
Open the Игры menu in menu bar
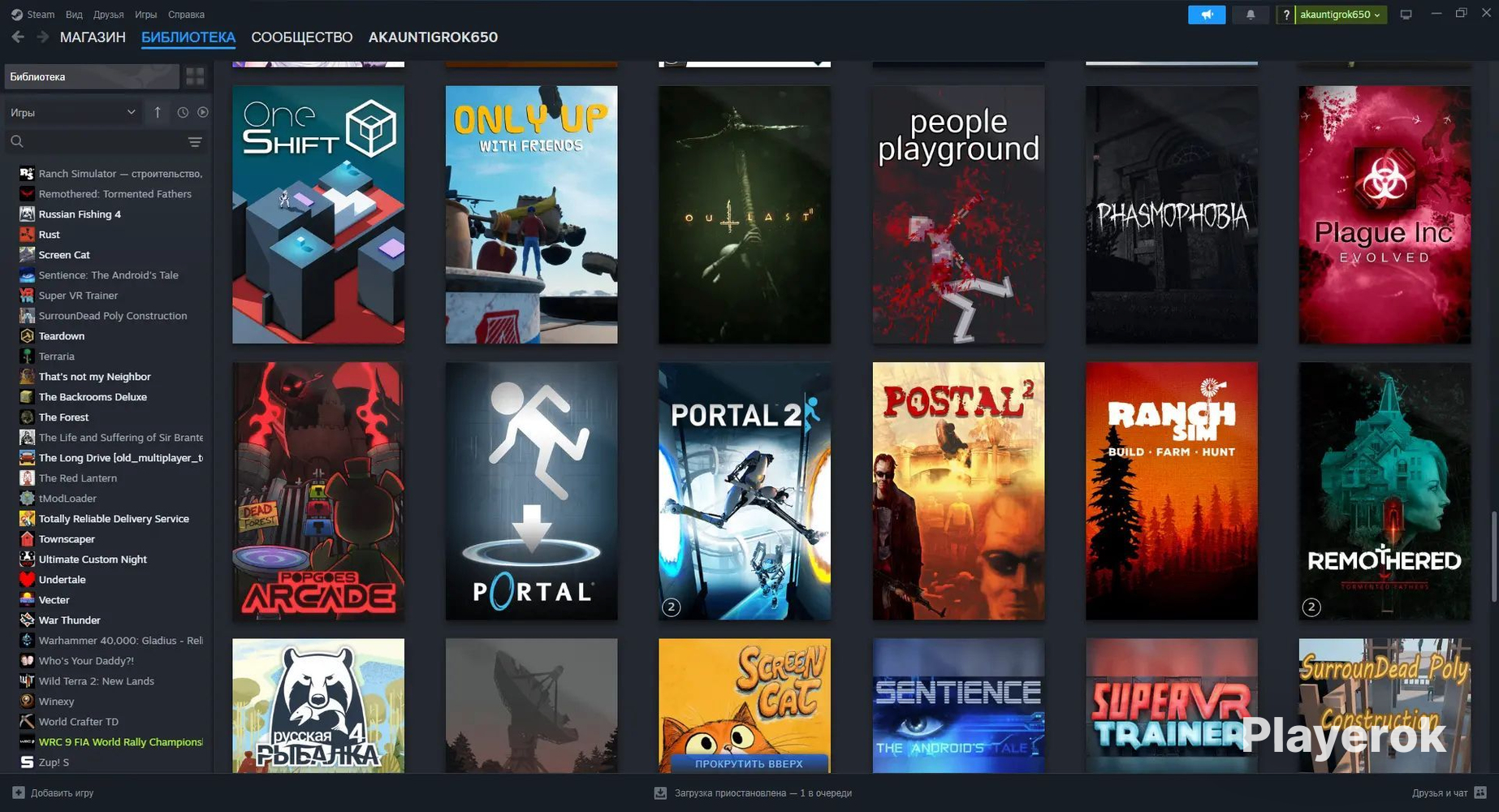(146, 15)
